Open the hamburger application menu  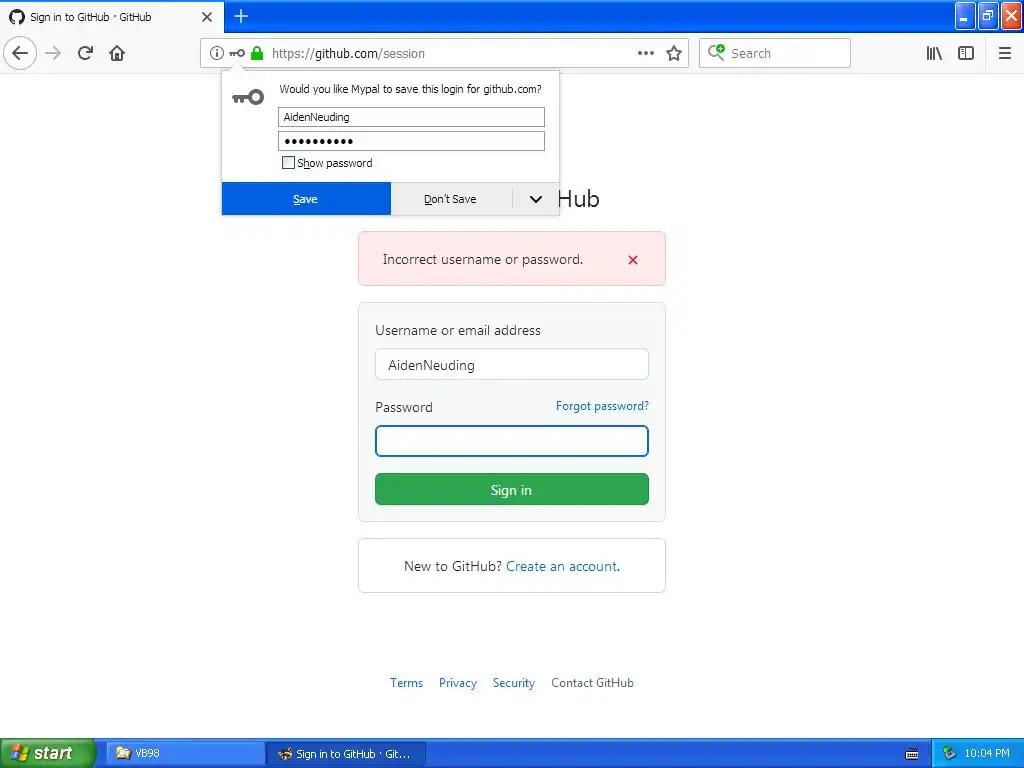[x=1004, y=53]
